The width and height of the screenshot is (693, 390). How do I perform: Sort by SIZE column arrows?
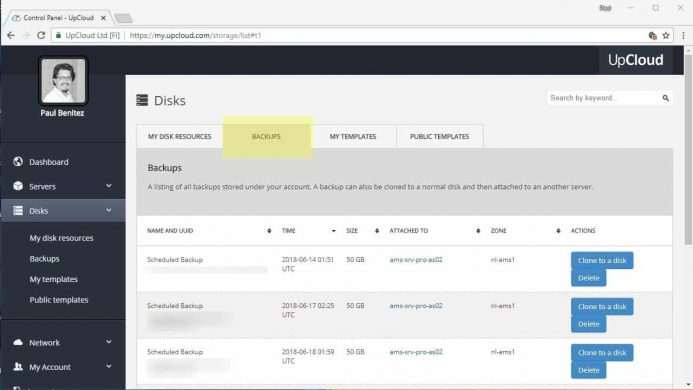[377, 231]
